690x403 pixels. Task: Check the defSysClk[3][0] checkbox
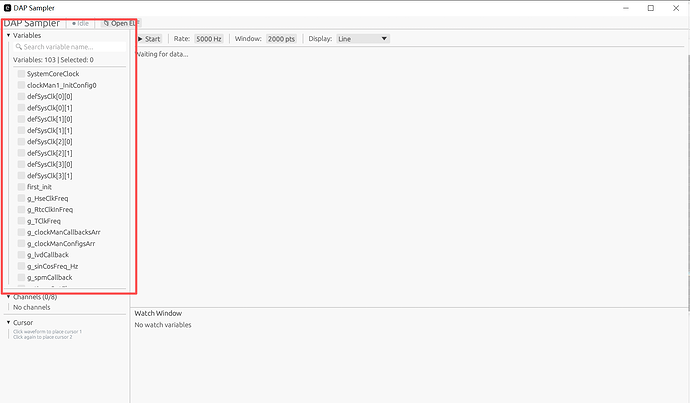(21, 164)
